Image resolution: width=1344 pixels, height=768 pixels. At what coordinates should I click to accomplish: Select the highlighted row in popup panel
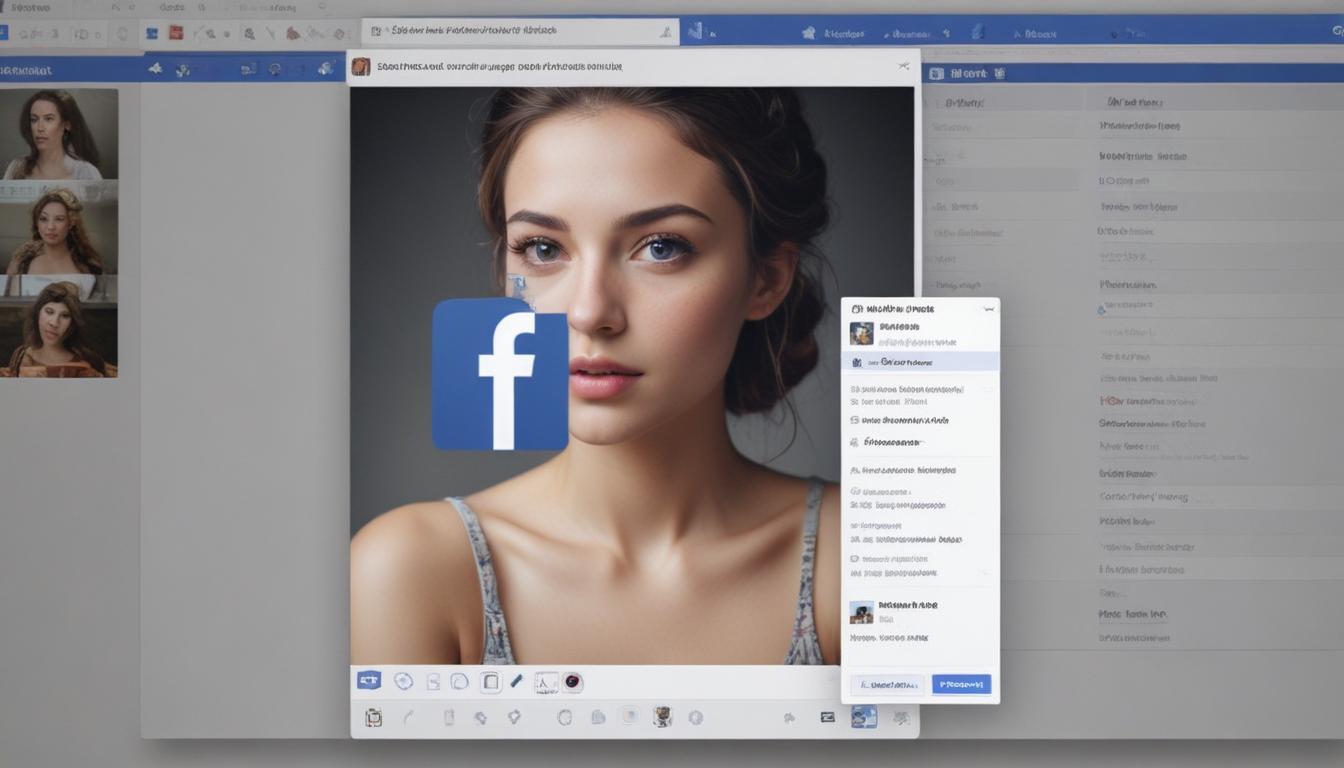[x=920, y=362]
